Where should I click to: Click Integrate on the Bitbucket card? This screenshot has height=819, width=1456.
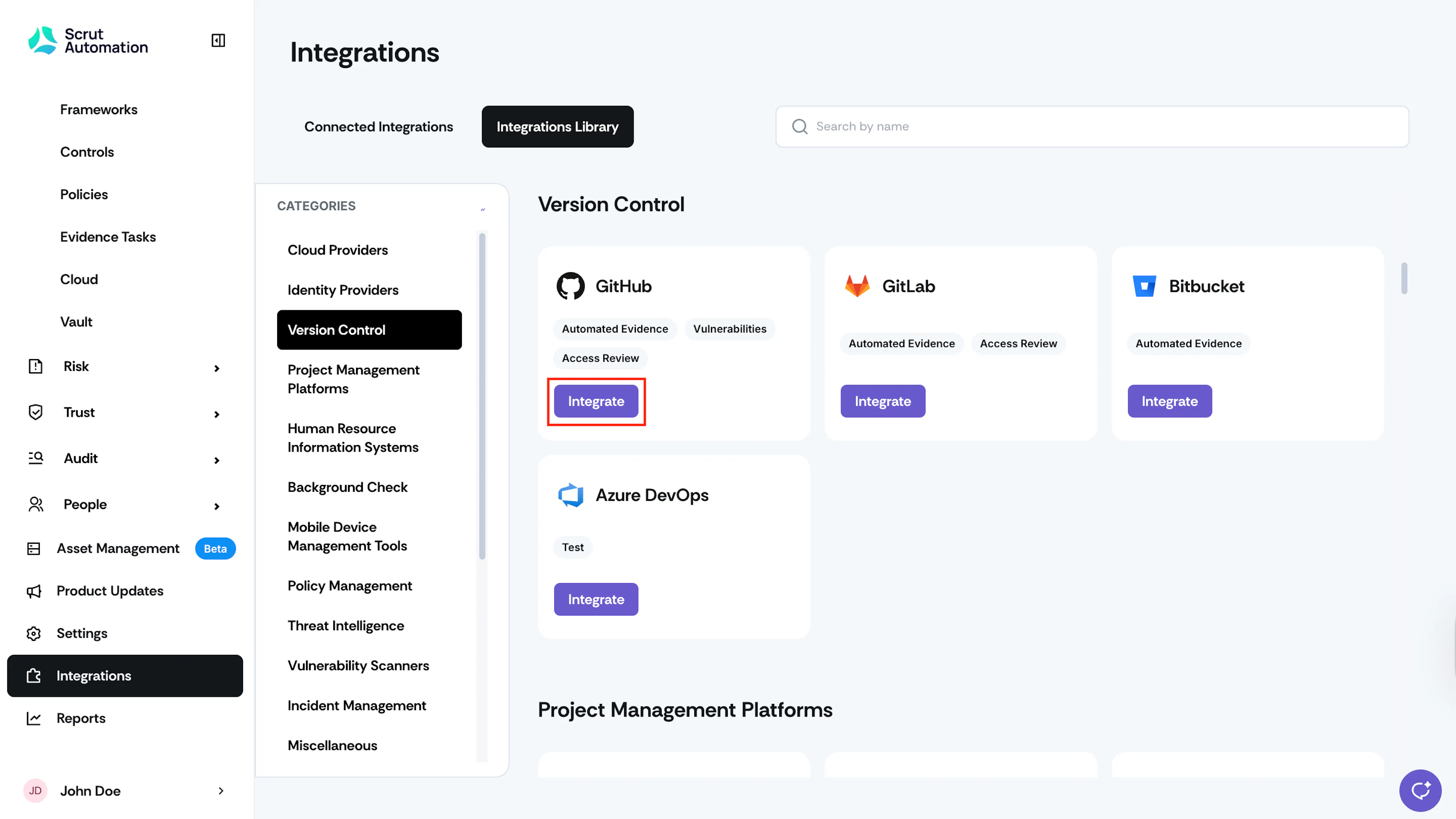(1169, 401)
